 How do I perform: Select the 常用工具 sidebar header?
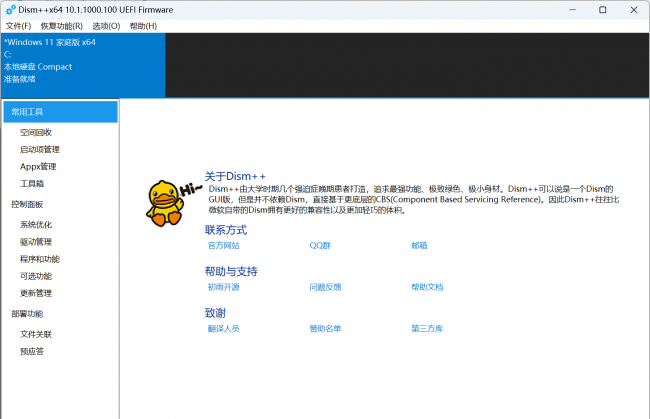click(x=61, y=112)
